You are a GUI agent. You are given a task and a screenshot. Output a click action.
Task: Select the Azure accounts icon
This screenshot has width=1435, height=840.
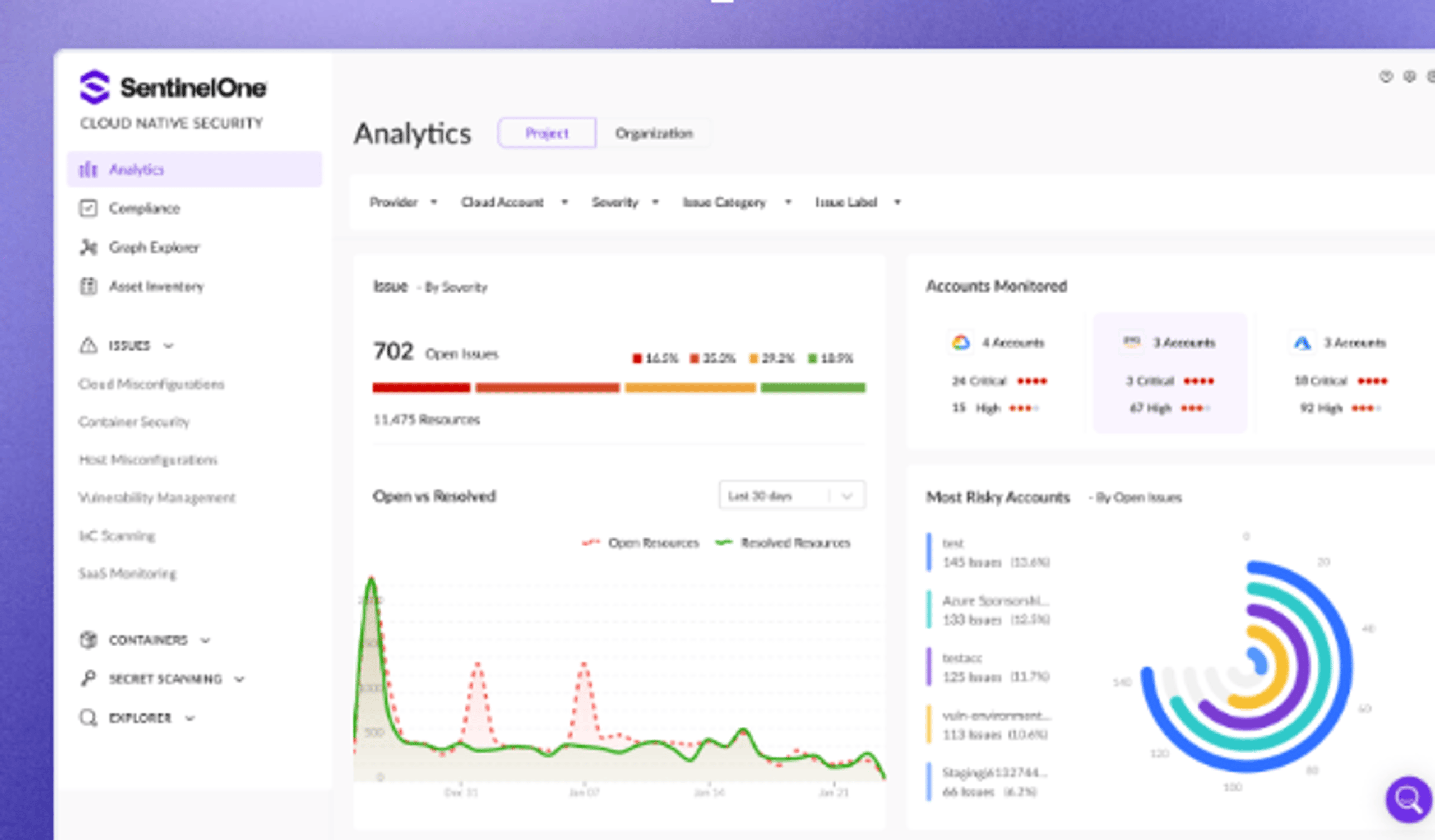pos(1302,342)
